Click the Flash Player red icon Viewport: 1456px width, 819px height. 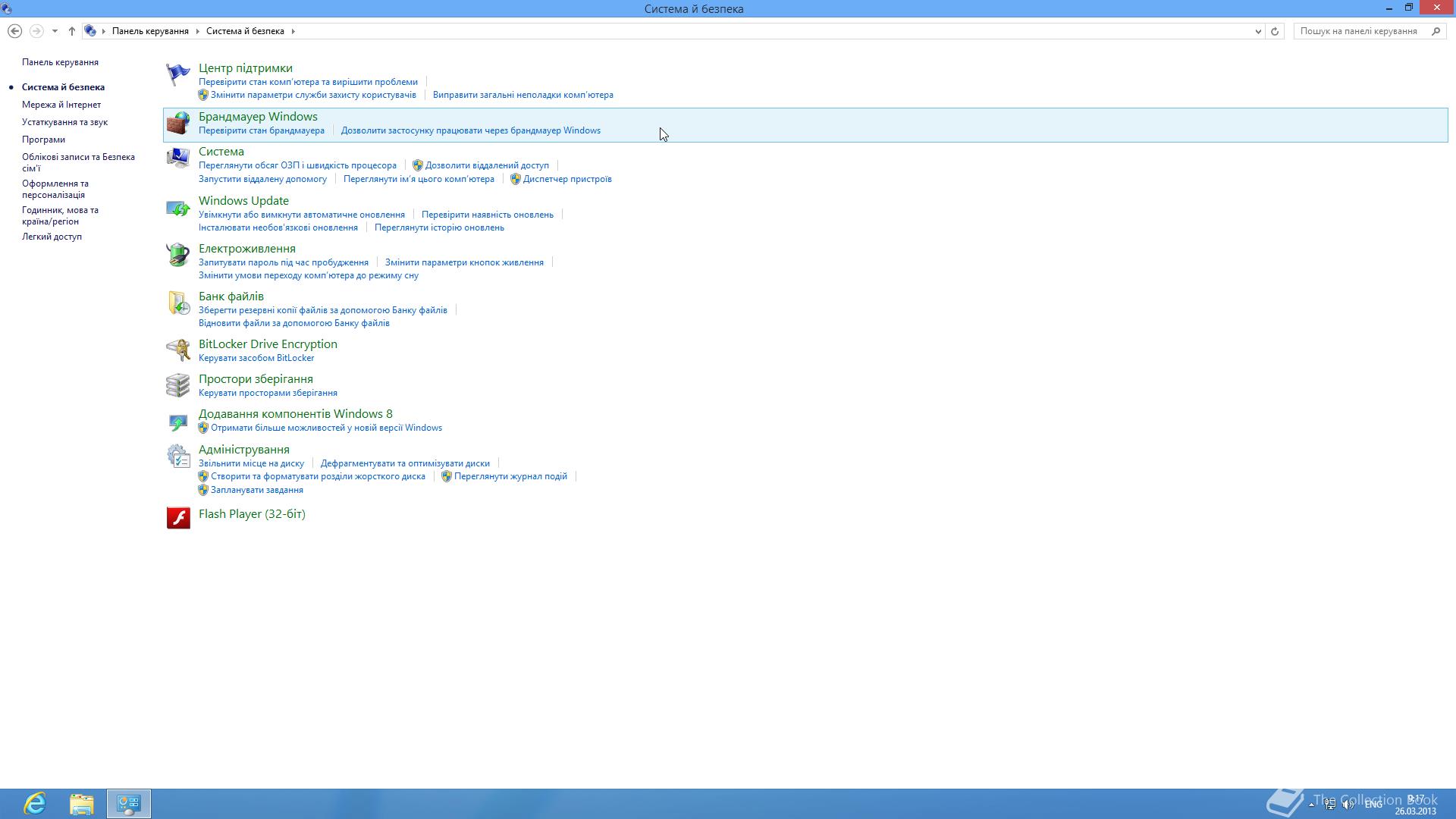tap(178, 518)
